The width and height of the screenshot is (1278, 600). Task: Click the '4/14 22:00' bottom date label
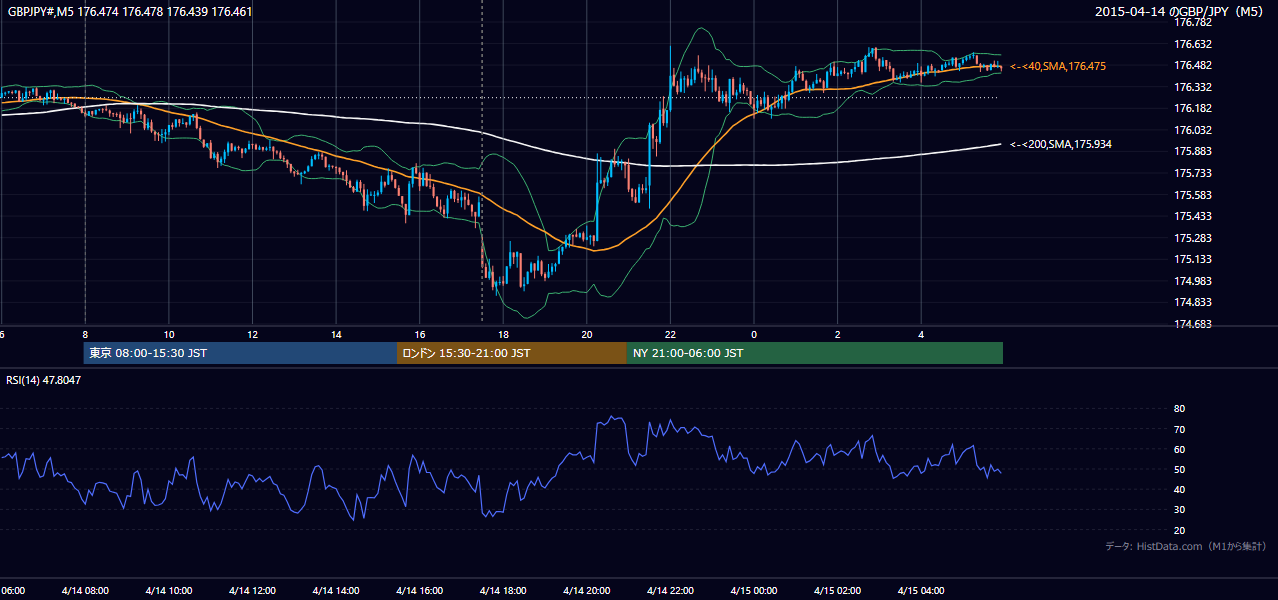[670, 591]
